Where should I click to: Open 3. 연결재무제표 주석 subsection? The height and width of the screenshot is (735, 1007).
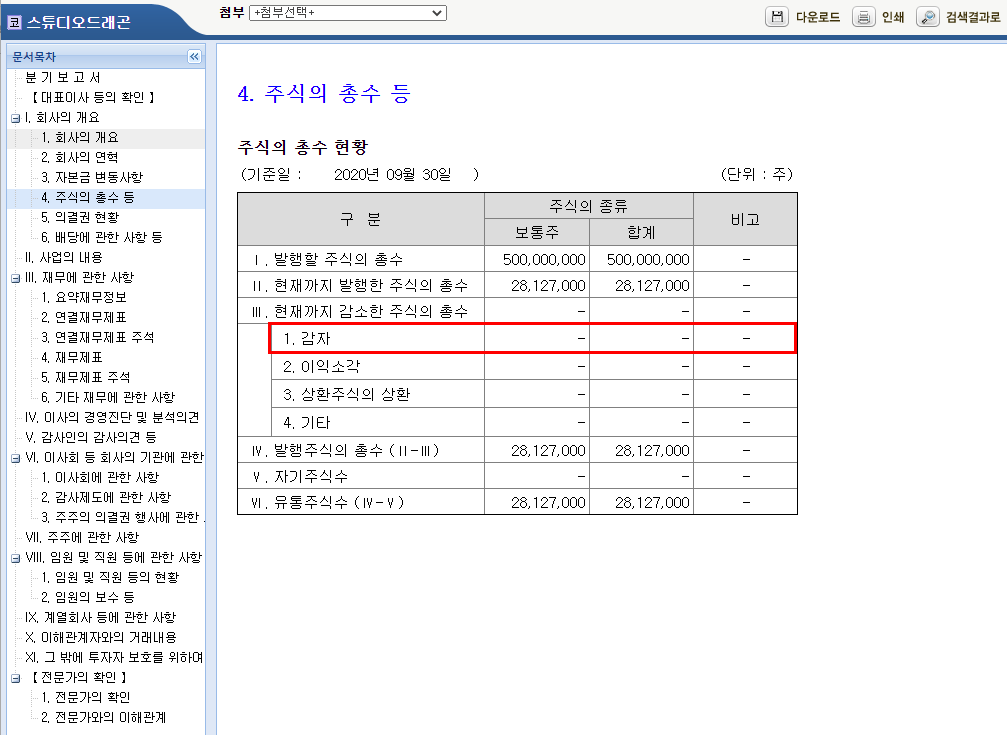pos(98,337)
